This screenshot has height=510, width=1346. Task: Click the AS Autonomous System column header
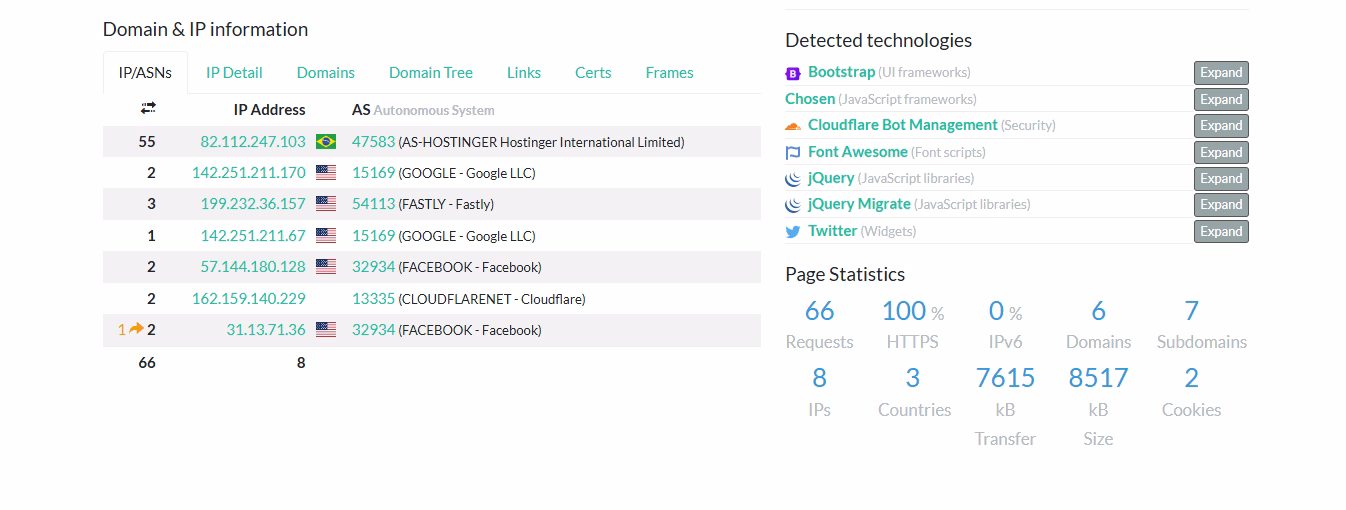point(423,110)
